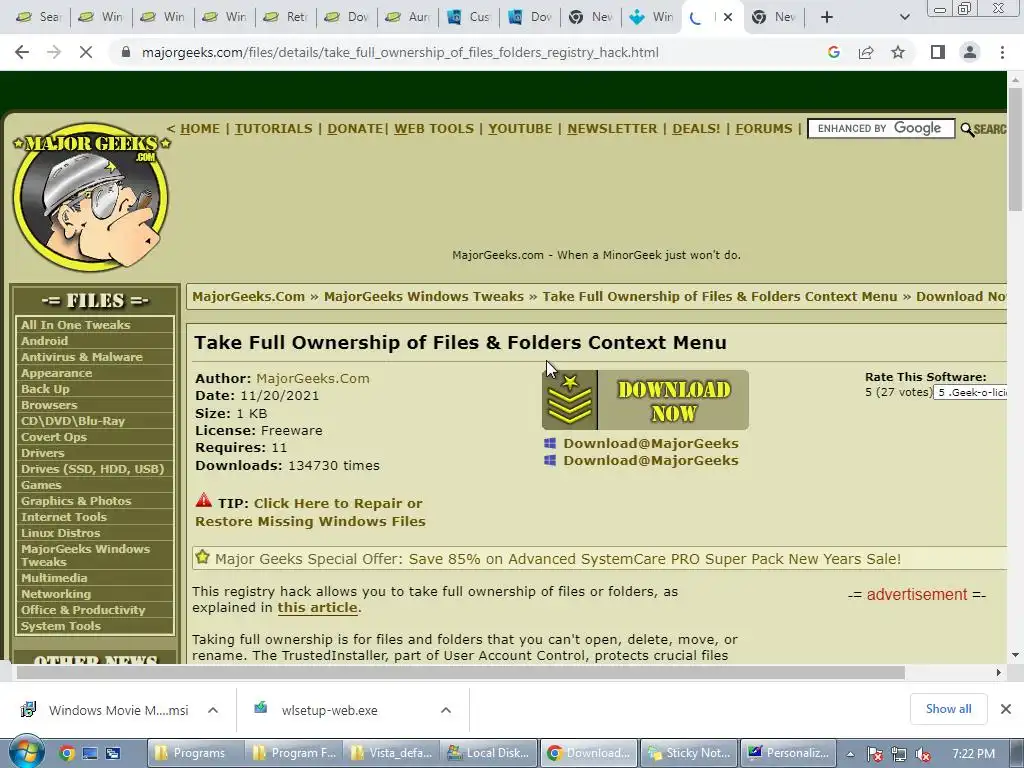Click switch between windows icon
Viewport: 1024px width, 768px height.
[113, 753]
